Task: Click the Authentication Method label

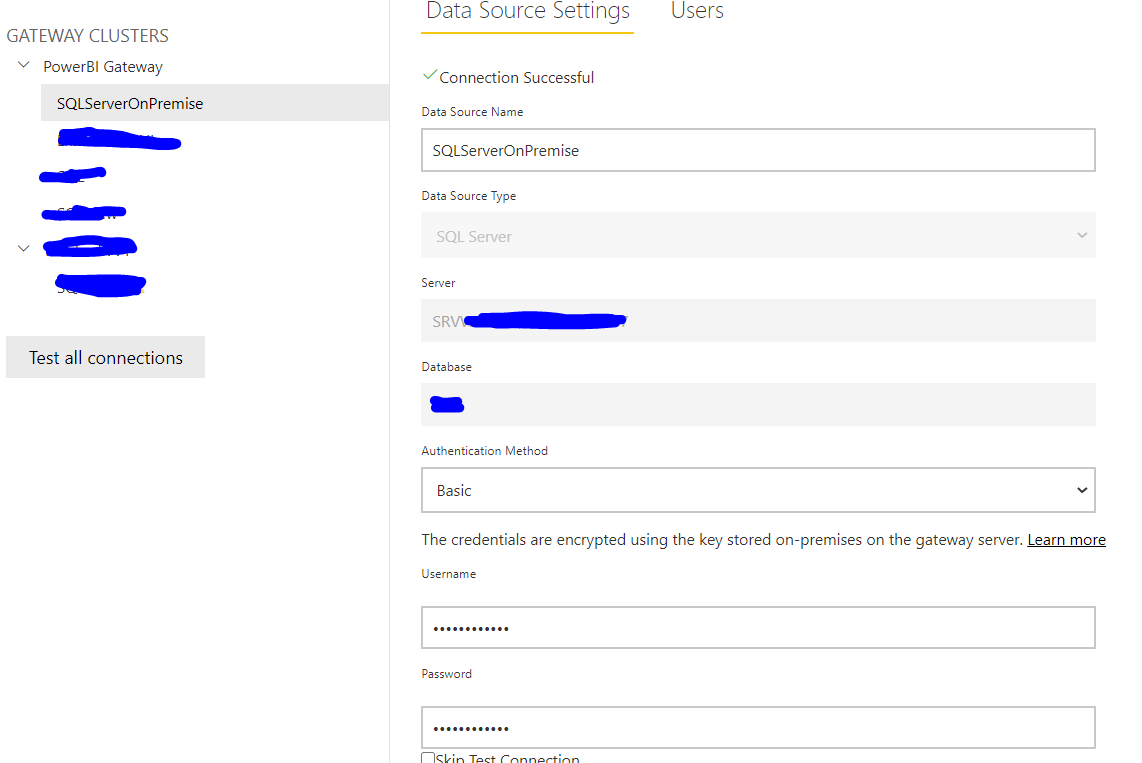Action: 484,451
